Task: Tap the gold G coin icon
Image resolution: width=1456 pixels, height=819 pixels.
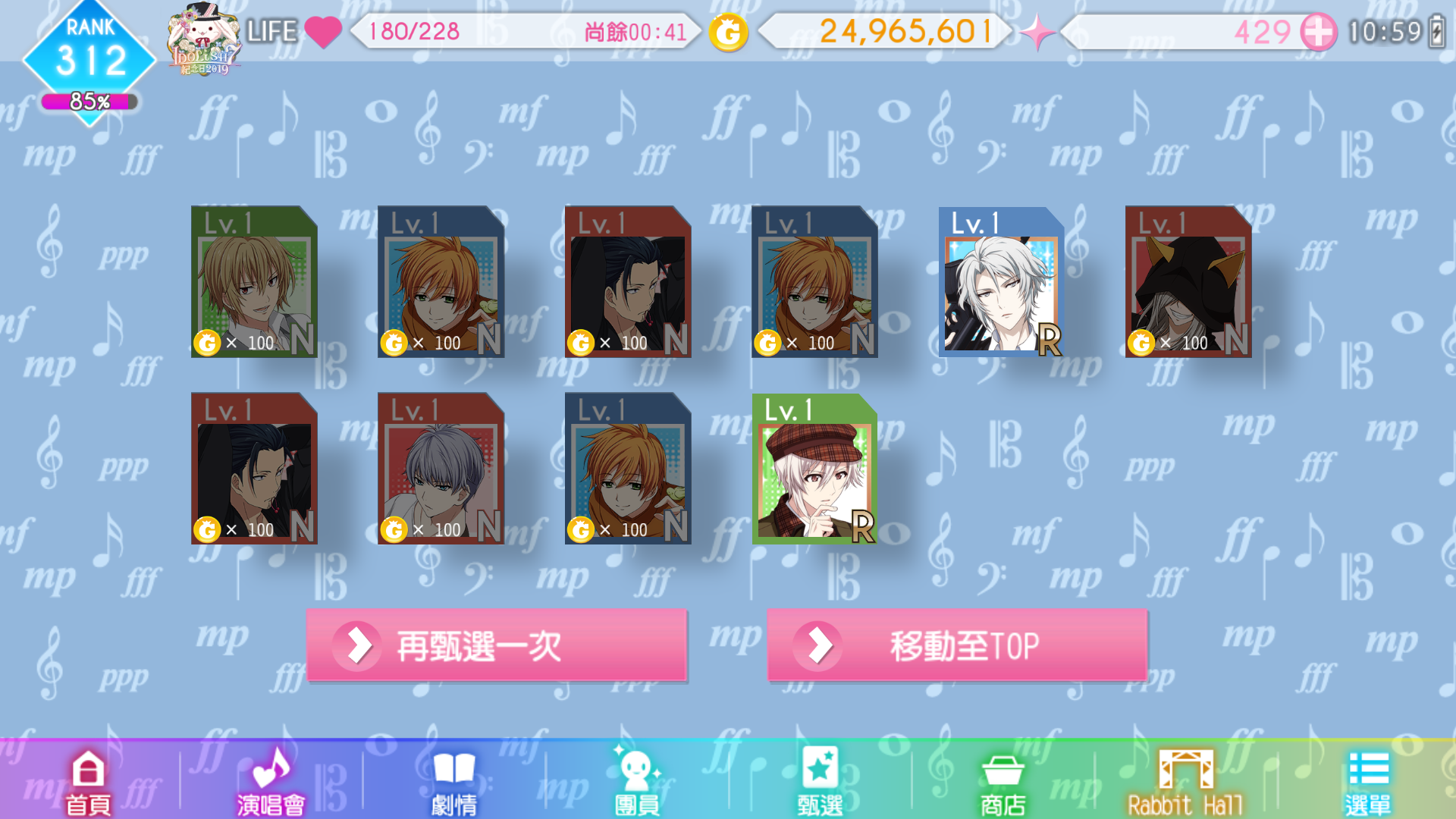Action: pos(728,32)
